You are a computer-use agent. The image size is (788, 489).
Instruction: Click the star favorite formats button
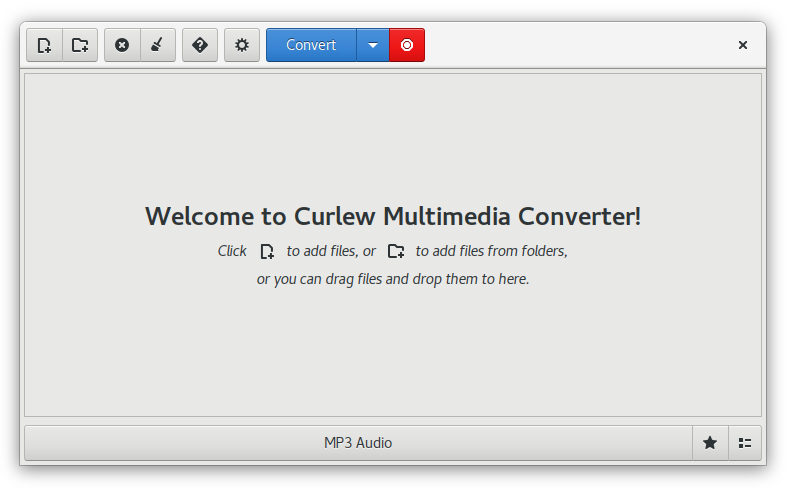click(x=710, y=443)
